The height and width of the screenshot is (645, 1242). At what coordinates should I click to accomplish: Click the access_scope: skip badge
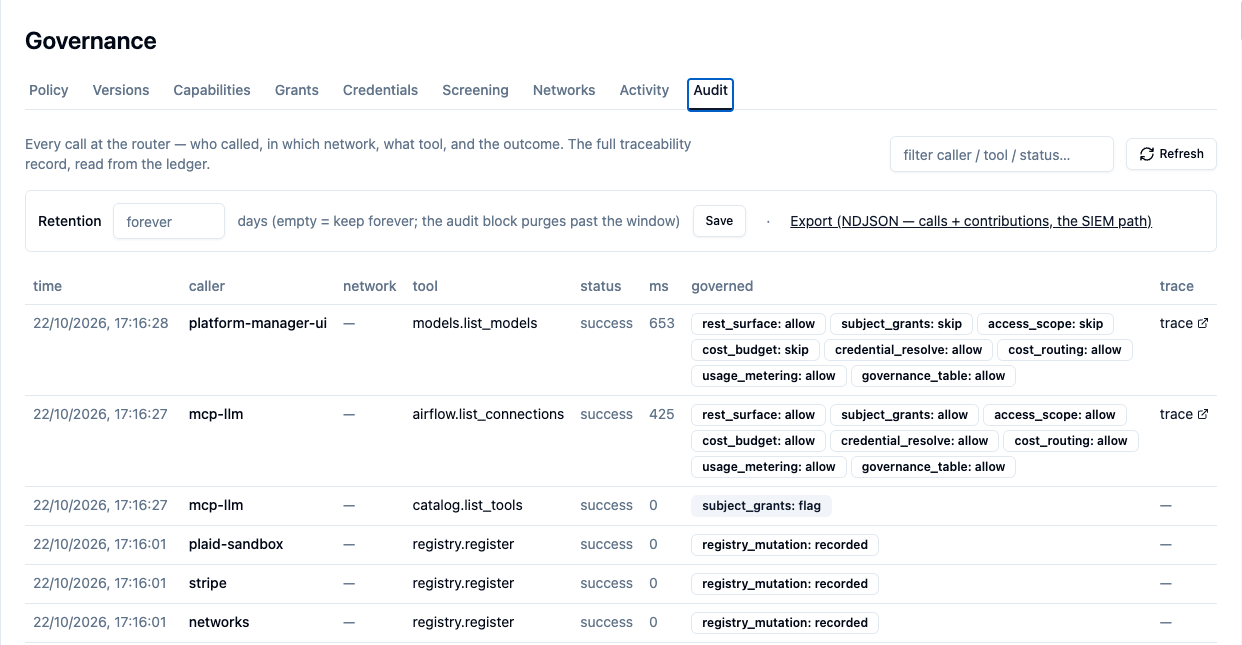[1046, 324]
